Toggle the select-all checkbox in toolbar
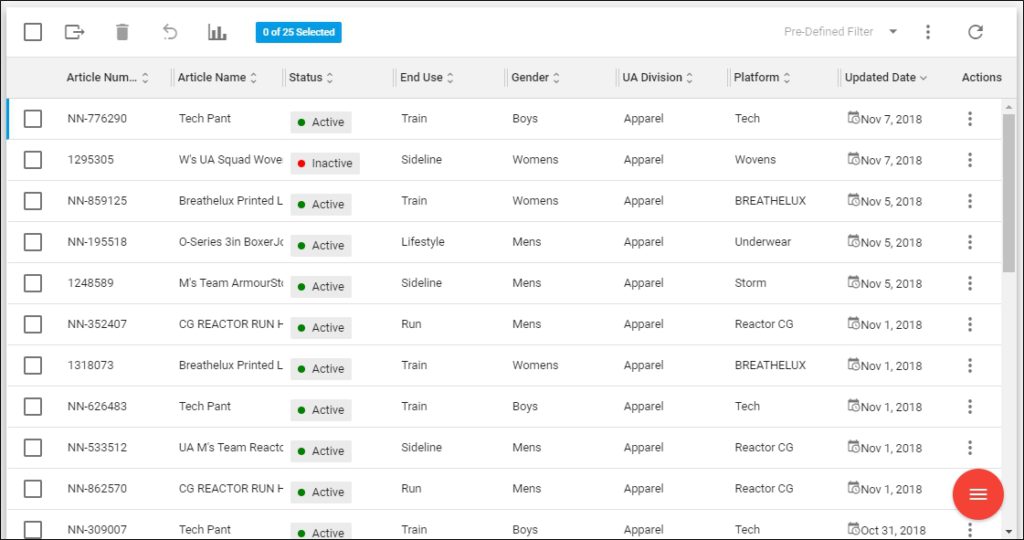Screen dimensions: 1024x540 tap(33, 32)
